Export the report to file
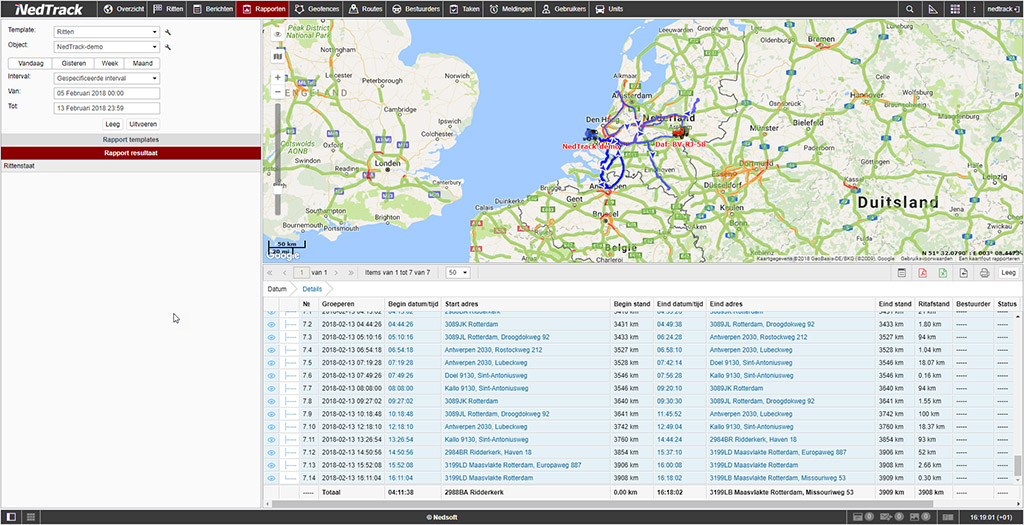The height and width of the screenshot is (525, 1024). tap(963, 273)
